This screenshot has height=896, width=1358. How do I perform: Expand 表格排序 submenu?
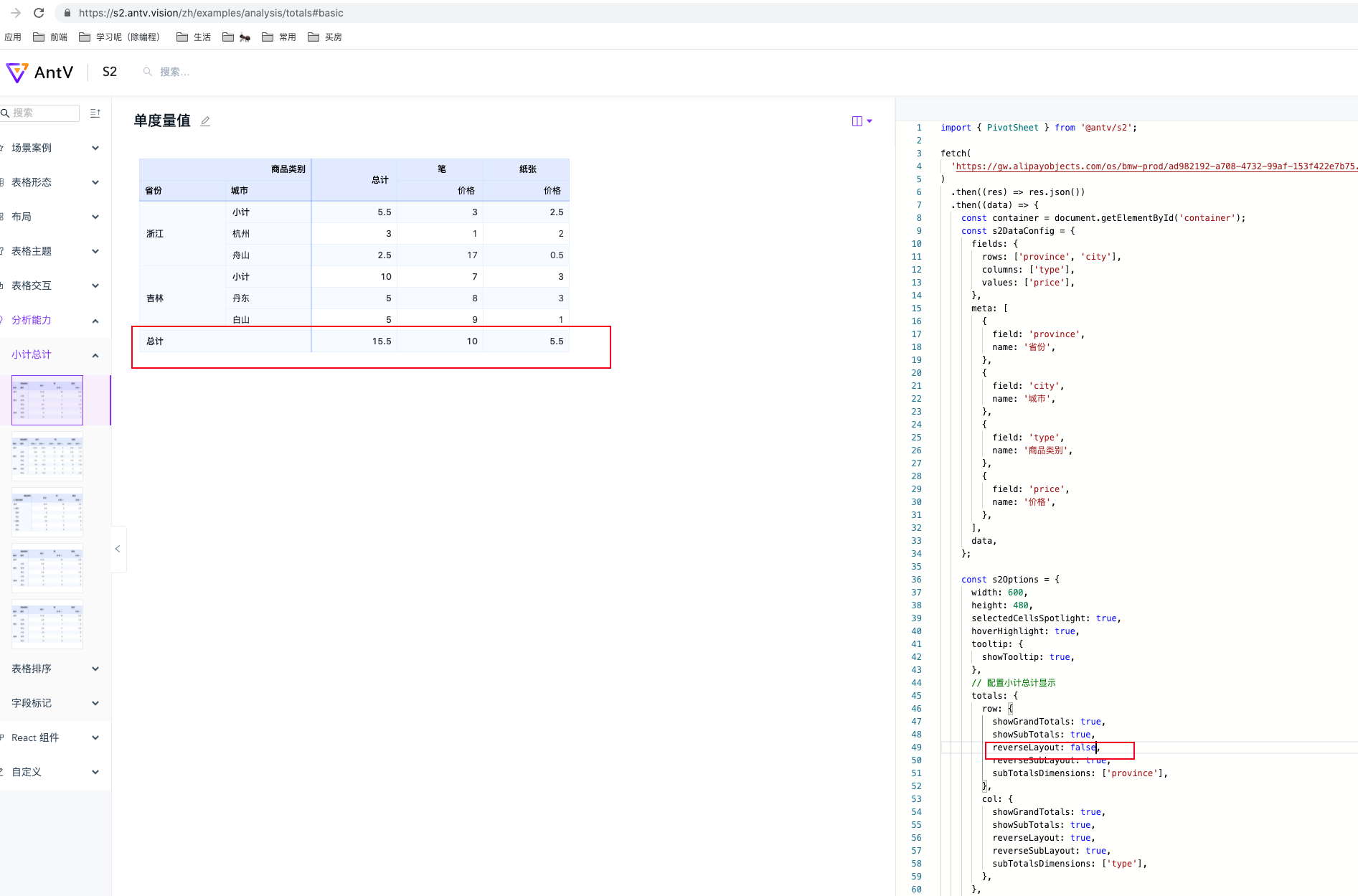[x=55, y=669]
